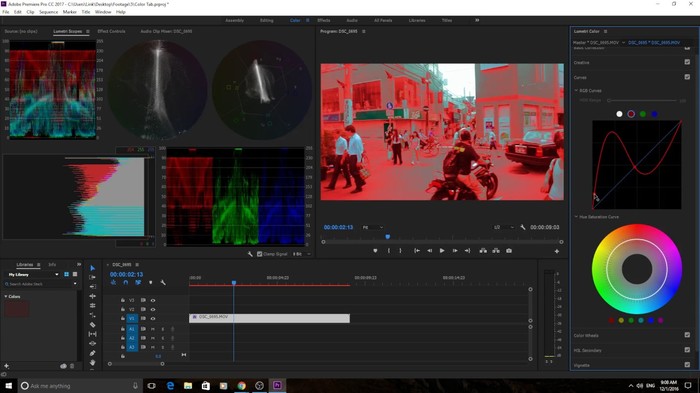The image size is (700, 393).
Task: Open playback resolution 1/2 dropdown
Action: coord(504,227)
